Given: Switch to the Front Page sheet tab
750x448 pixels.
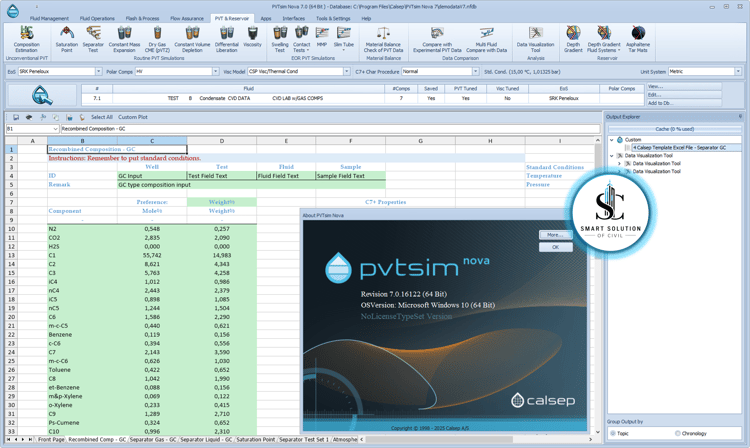Looking at the screenshot, I should click(x=51, y=439).
